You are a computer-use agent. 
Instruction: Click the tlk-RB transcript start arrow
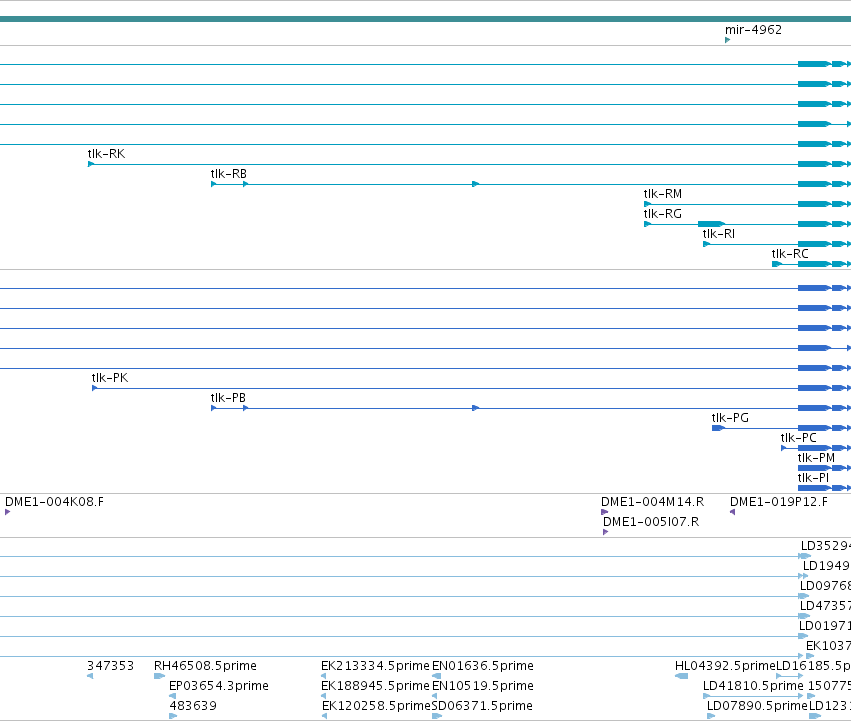214,184
